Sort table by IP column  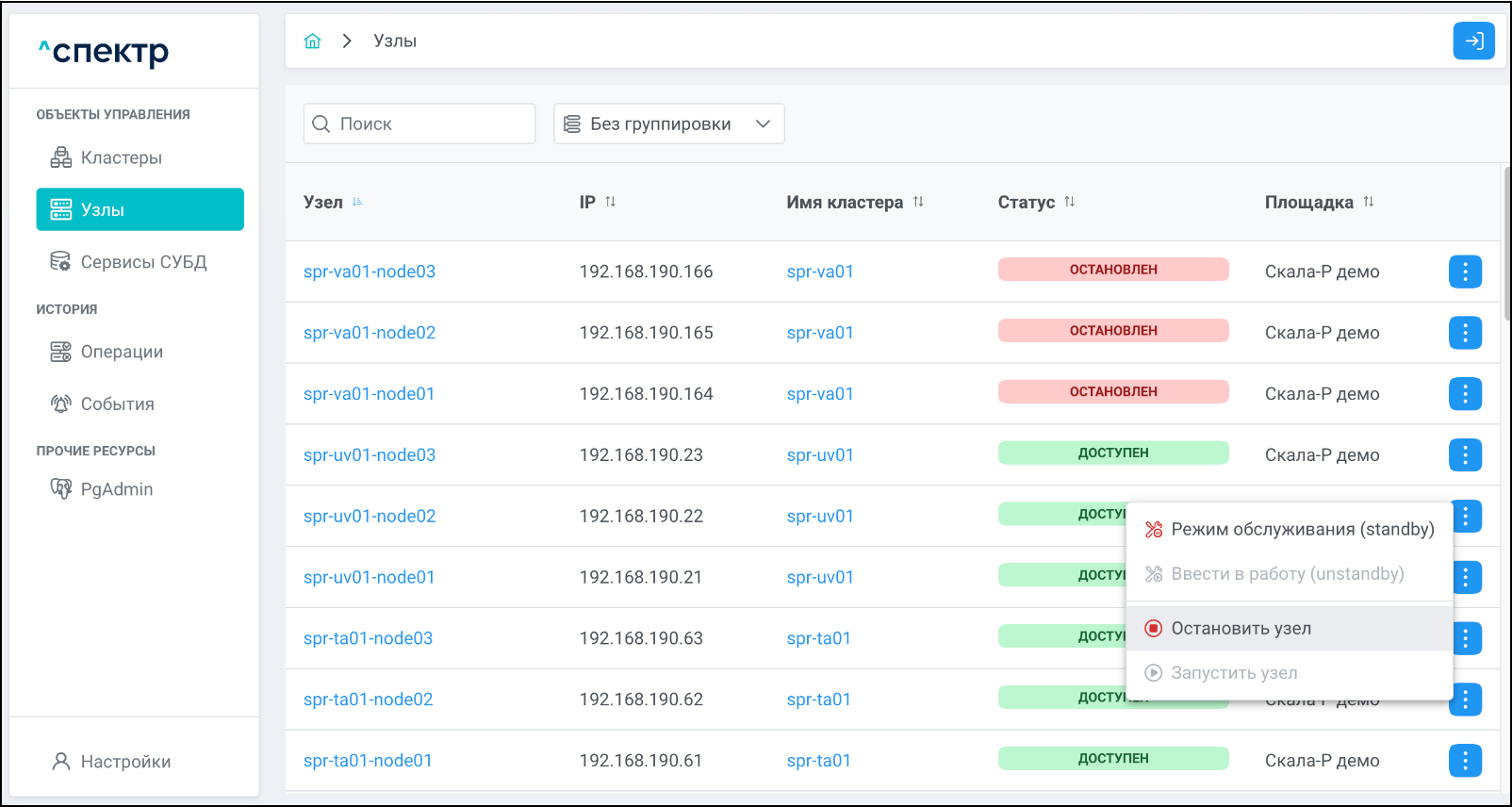point(610,202)
